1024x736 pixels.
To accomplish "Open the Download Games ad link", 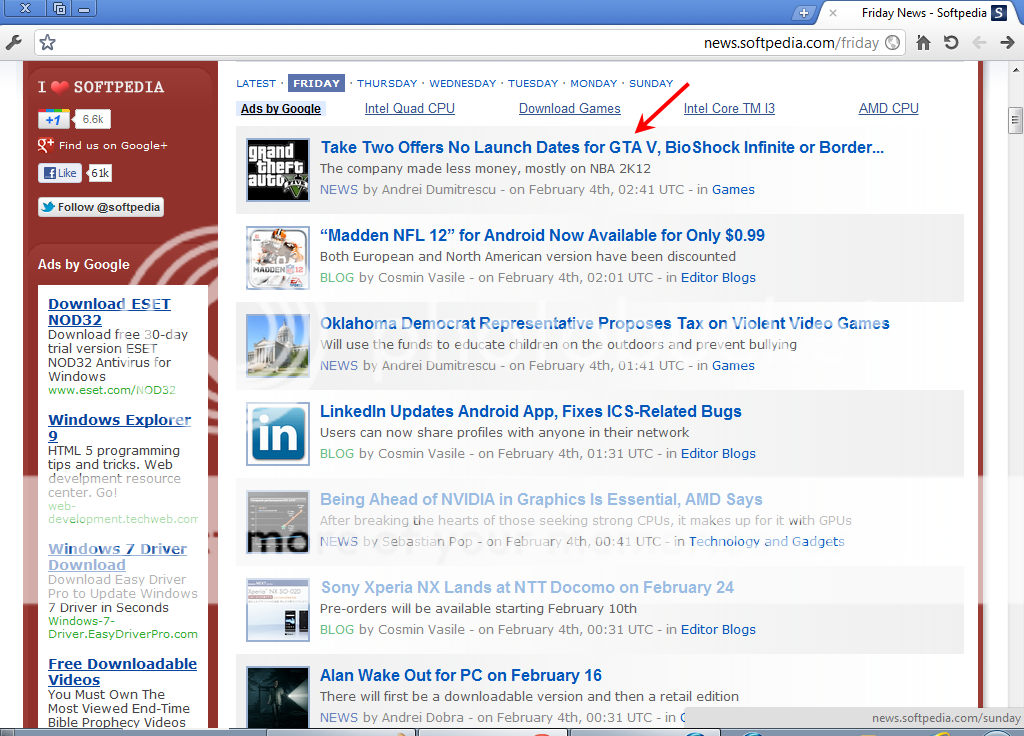I will pyautogui.click(x=569, y=108).
